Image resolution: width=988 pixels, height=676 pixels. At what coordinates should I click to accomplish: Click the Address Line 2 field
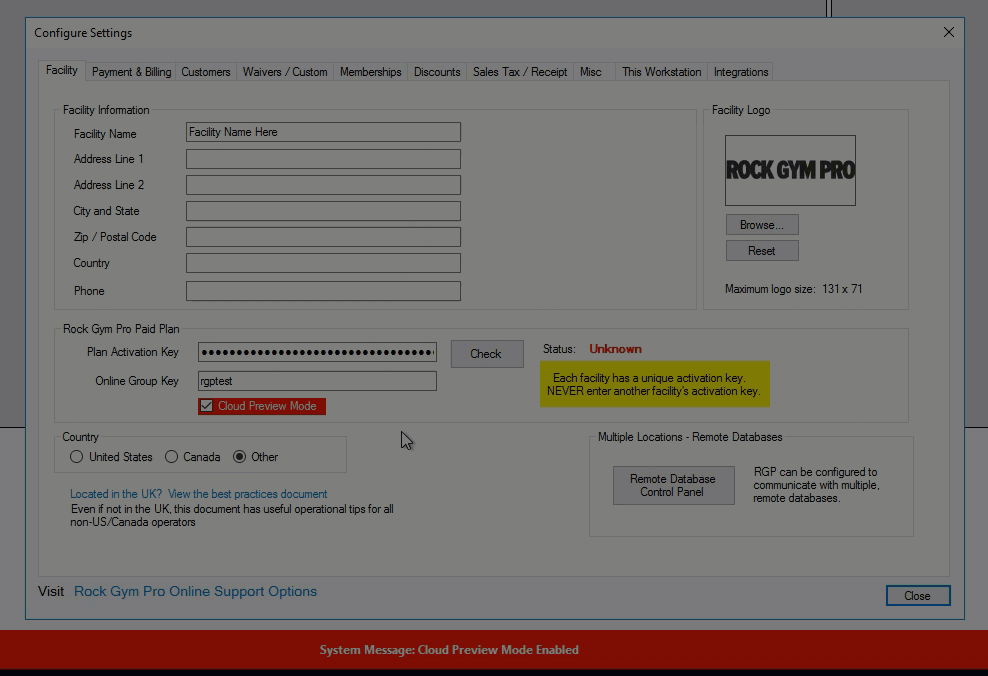pyautogui.click(x=323, y=185)
